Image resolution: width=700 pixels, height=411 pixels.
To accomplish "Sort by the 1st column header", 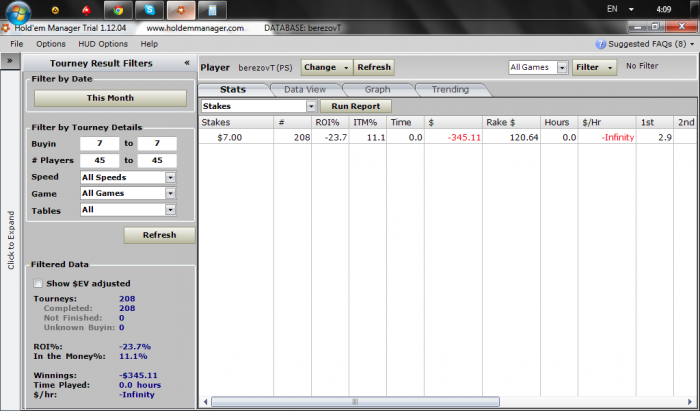I will [654, 122].
